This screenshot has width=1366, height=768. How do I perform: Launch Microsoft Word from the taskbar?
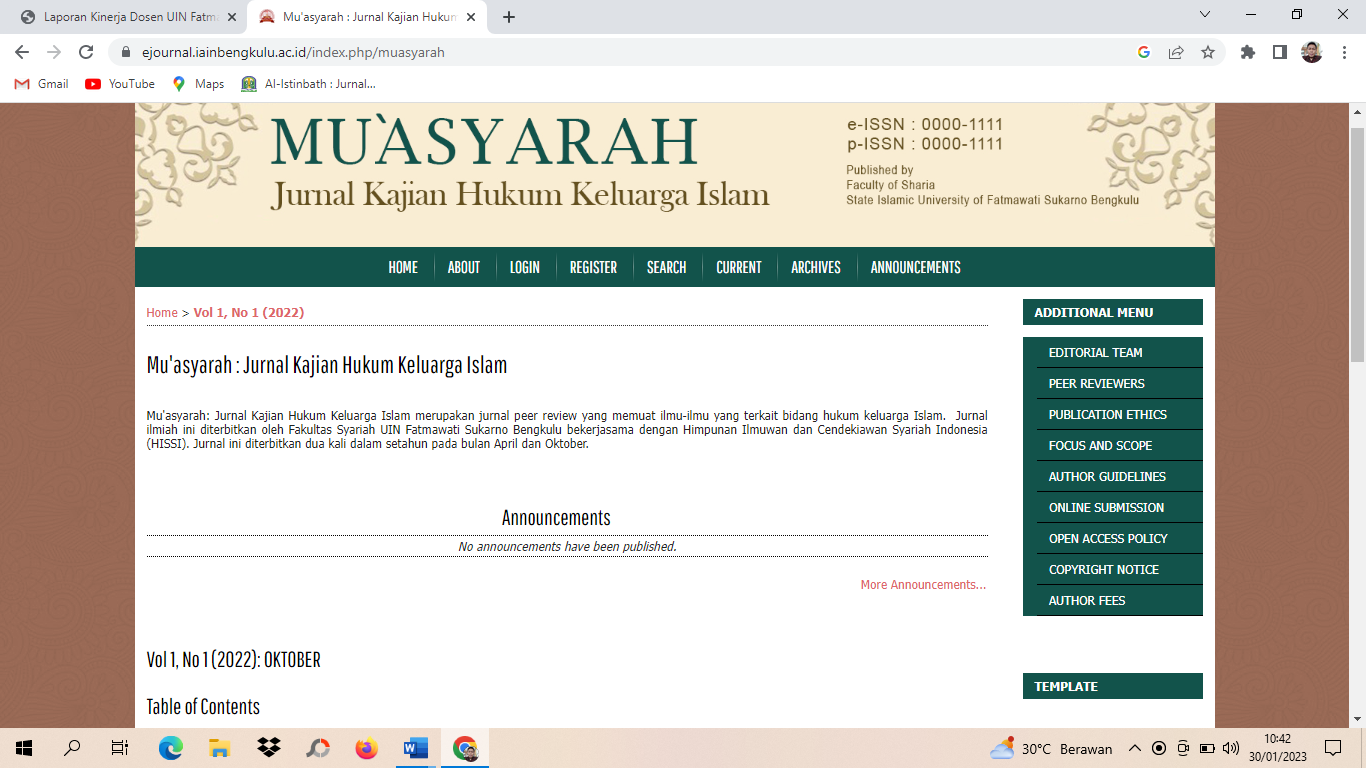pos(415,748)
